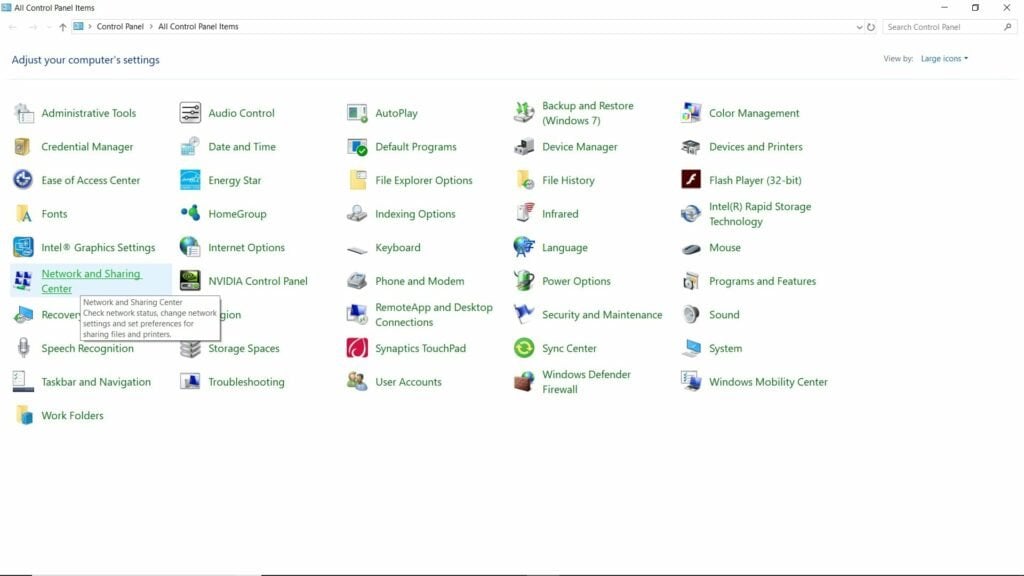This screenshot has height=576, width=1024.
Task: Open the Troubleshooting link
Action: 246,381
